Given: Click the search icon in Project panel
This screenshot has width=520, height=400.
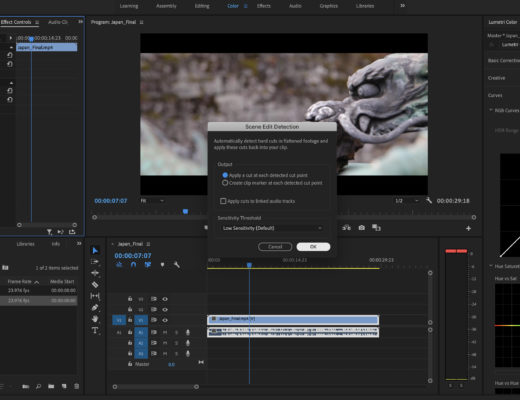Looking at the screenshot, I should tap(38, 386).
